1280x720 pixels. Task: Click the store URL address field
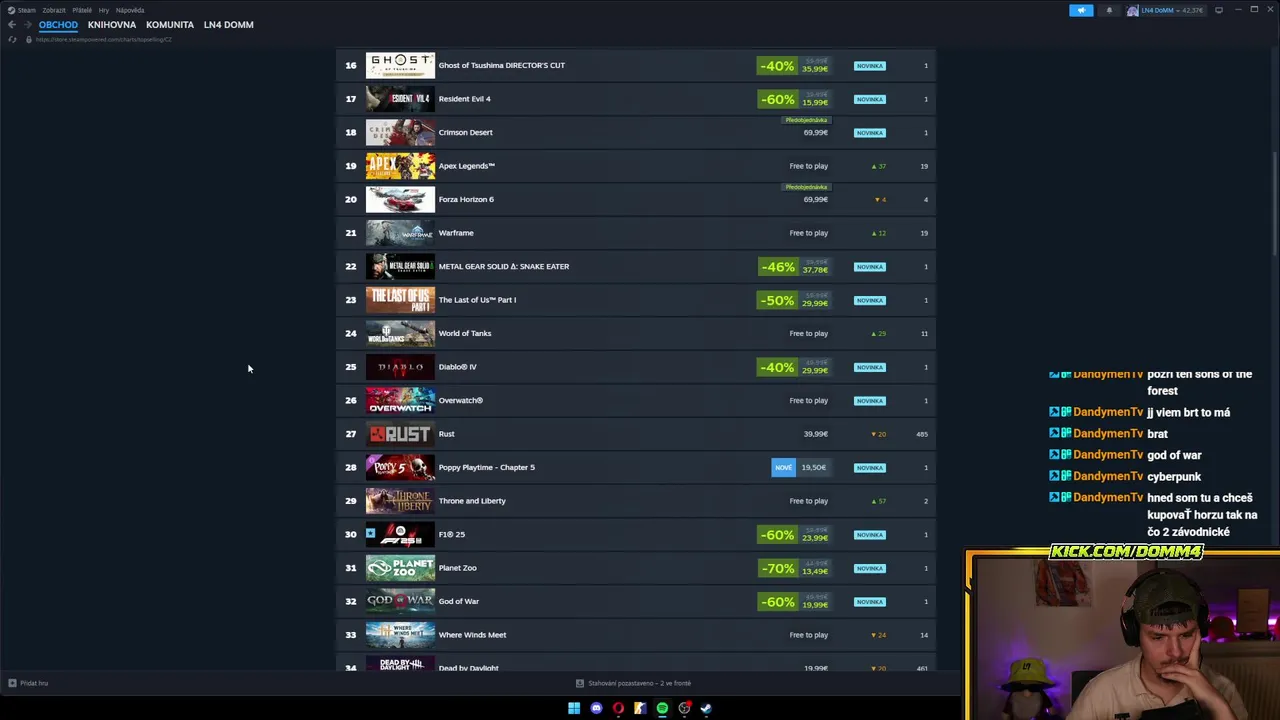click(104, 39)
